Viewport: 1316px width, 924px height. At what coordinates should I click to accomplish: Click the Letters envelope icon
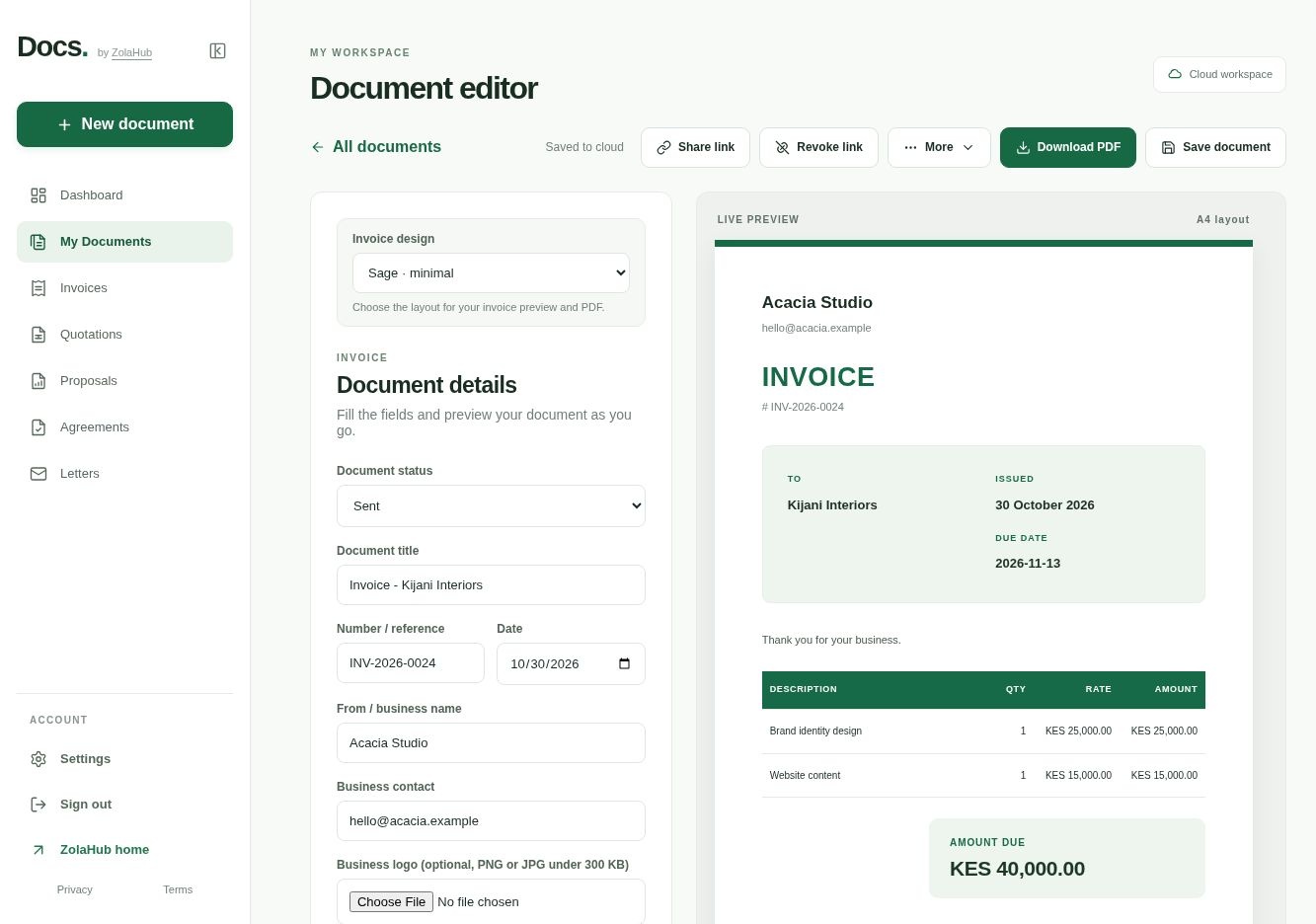tap(39, 474)
